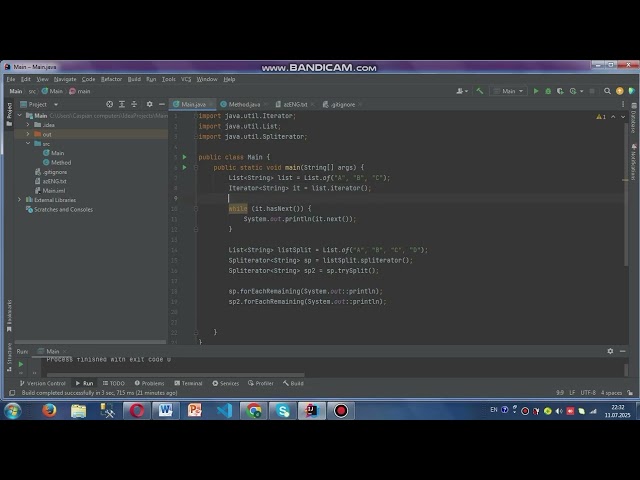Toggle the Database right side panel
This screenshot has width=640, height=480.
(x=633, y=118)
